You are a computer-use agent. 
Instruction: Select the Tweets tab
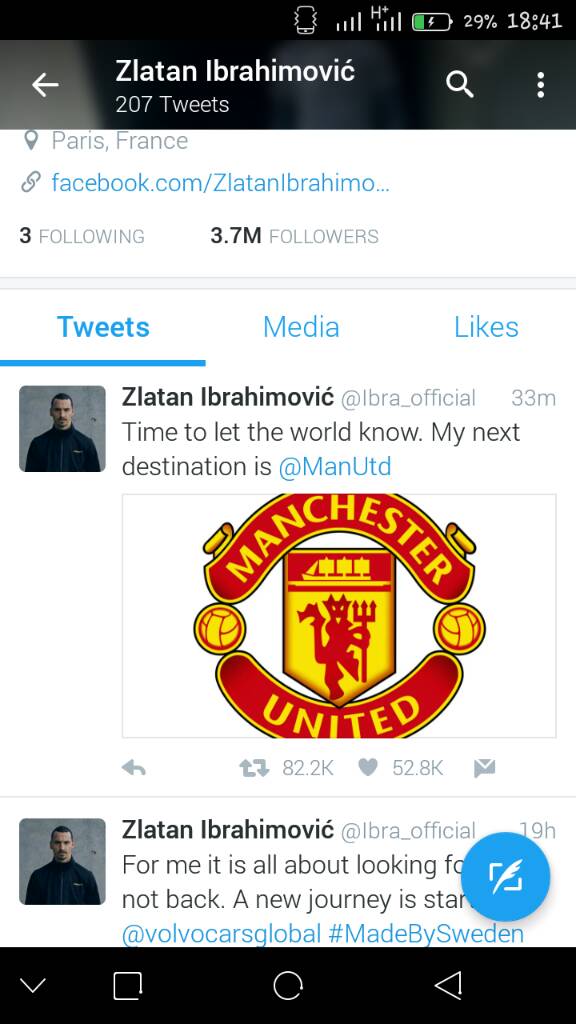[103, 327]
